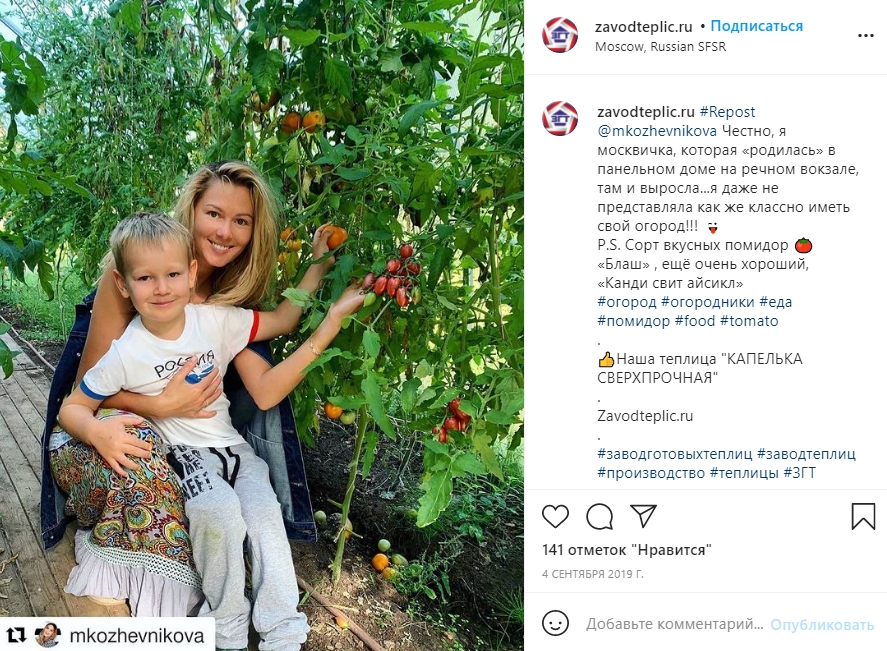The image size is (887, 651).
Task: Click the repost arrows icon on photo
Action: [16, 636]
